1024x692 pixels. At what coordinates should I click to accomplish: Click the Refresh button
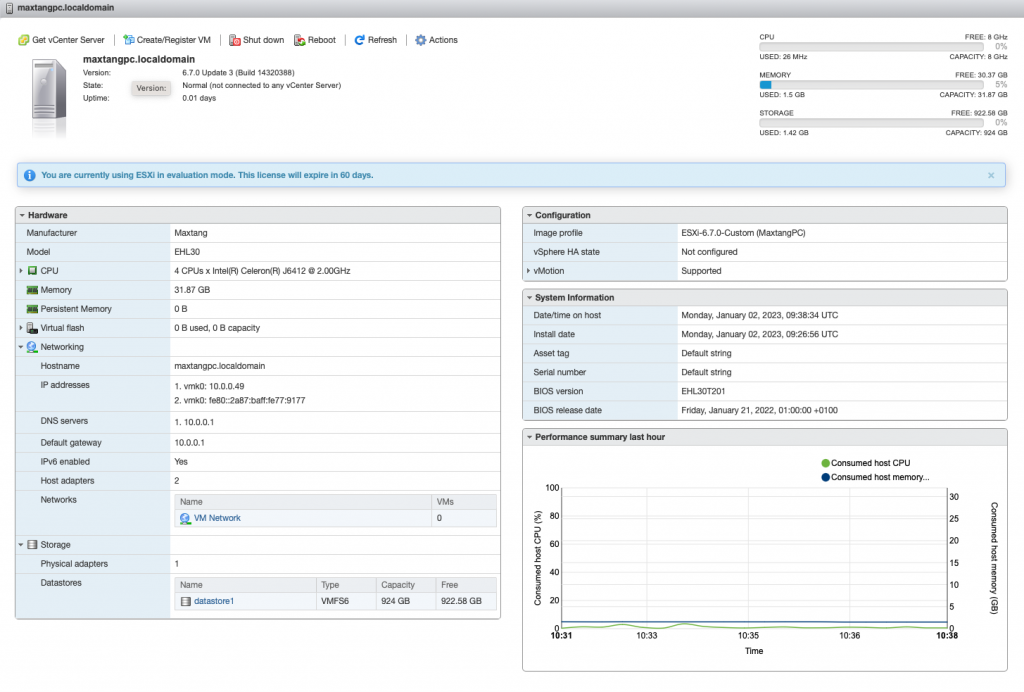[376, 40]
